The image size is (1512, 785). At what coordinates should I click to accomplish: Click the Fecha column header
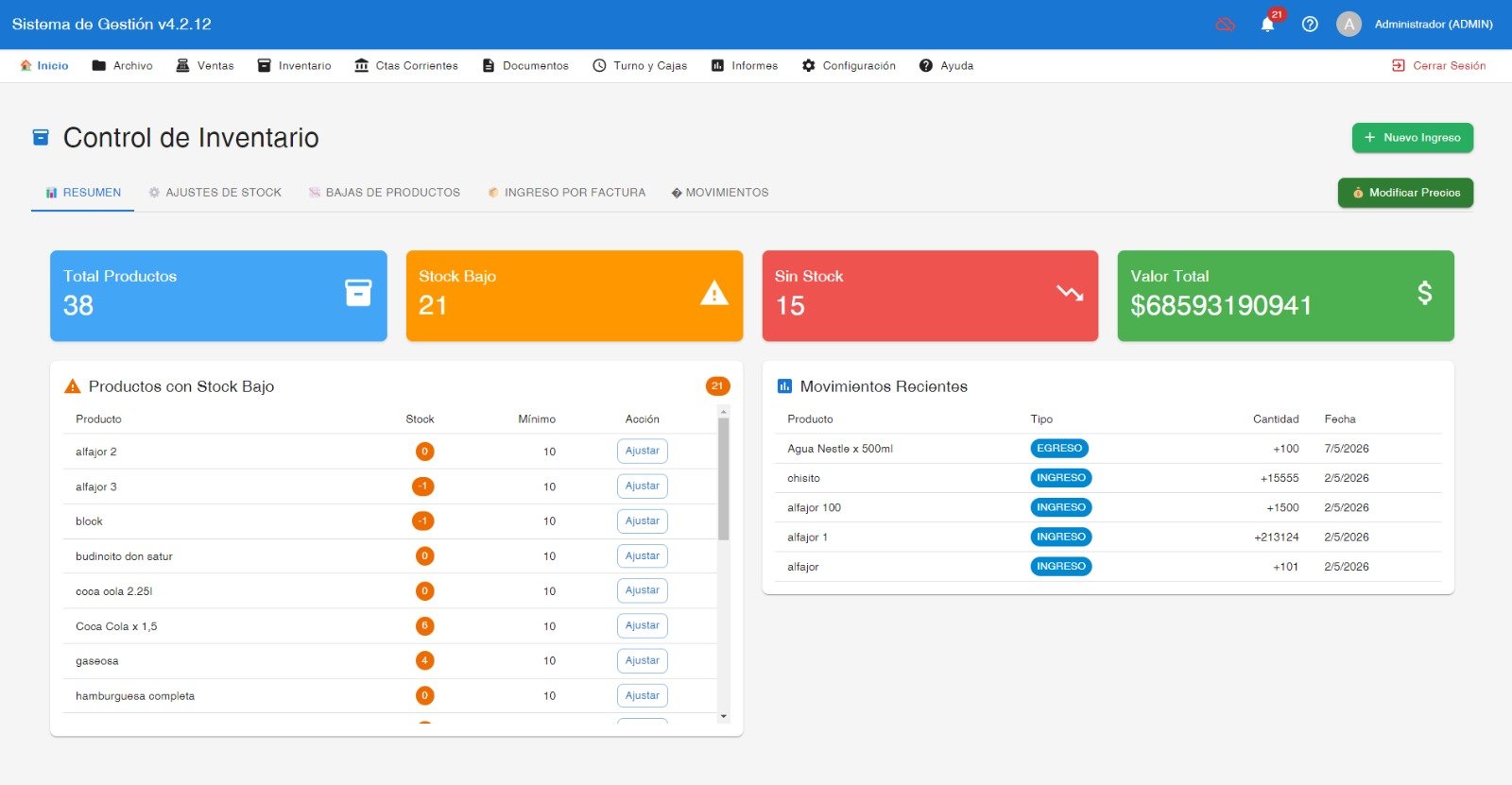1340,419
